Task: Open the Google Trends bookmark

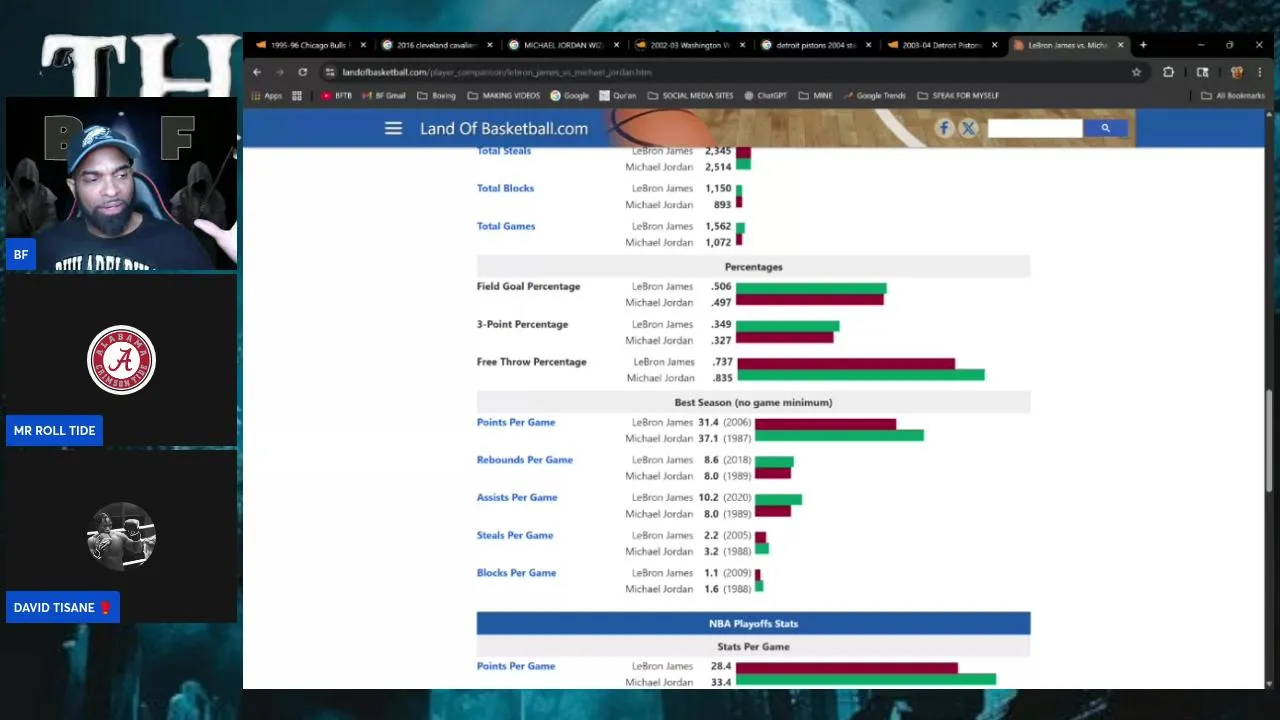Action: point(874,96)
